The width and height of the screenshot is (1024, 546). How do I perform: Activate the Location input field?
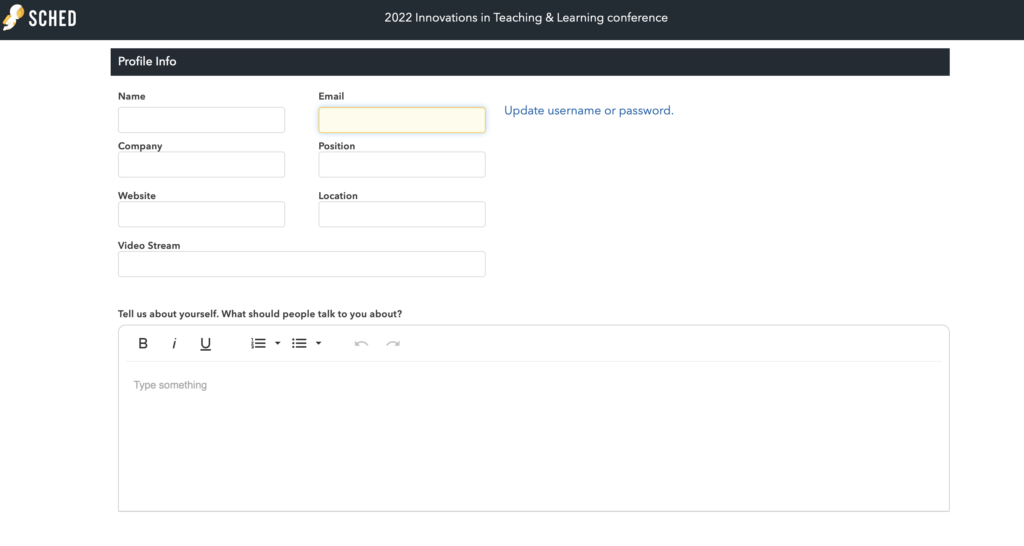click(402, 214)
